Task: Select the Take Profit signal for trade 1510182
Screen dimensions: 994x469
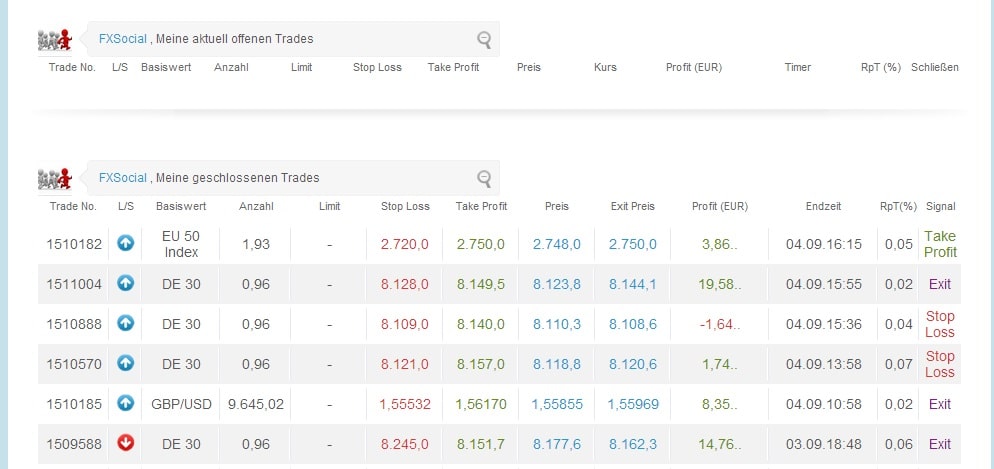Action: (x=939, y=244)
